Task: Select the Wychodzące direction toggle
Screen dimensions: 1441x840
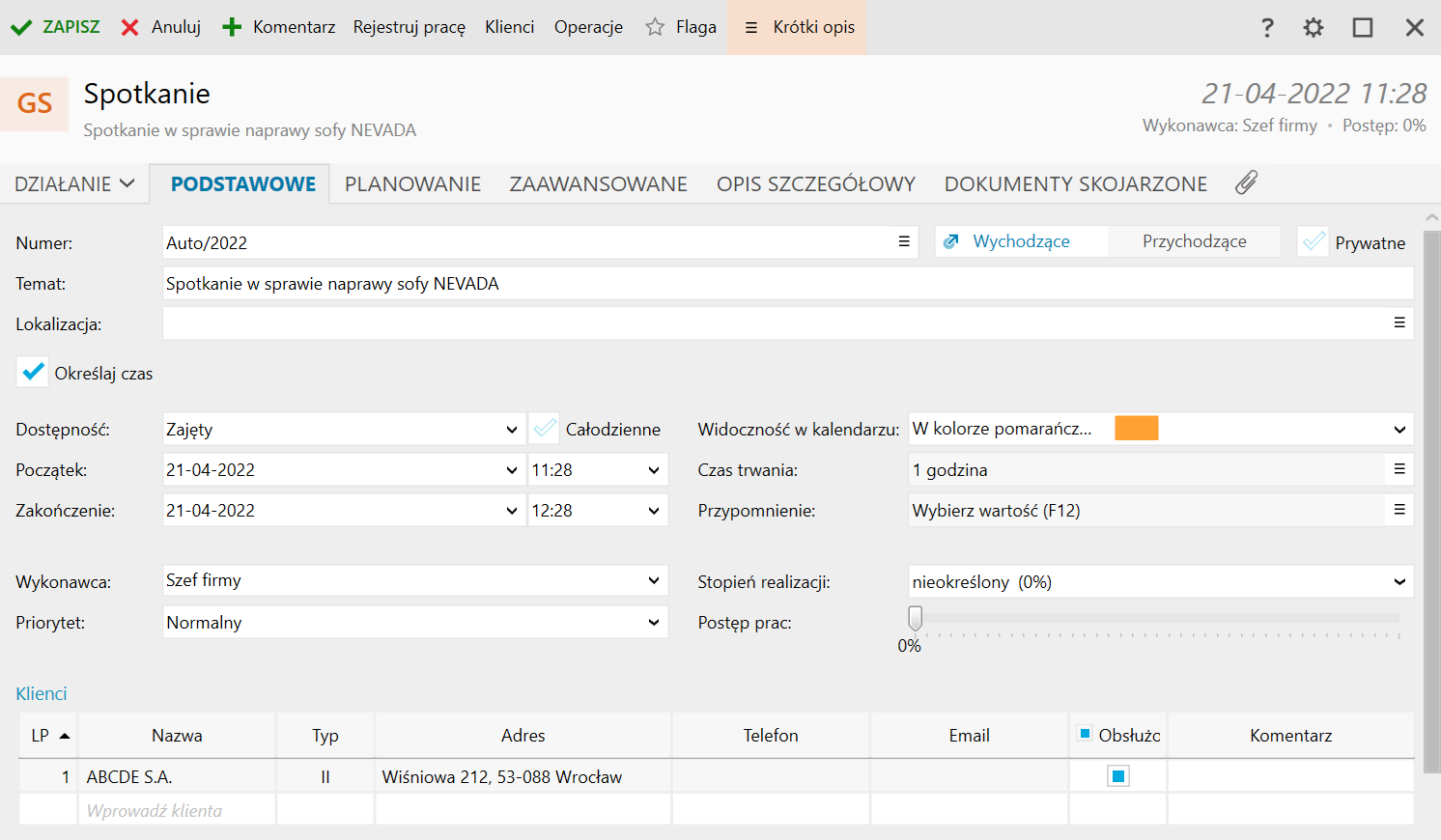Action: (1022, 241)
